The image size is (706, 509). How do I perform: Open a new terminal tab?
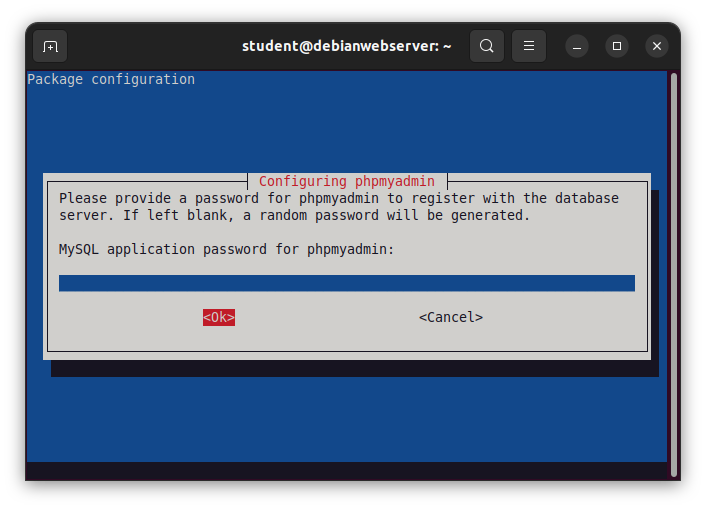(50, 46)
